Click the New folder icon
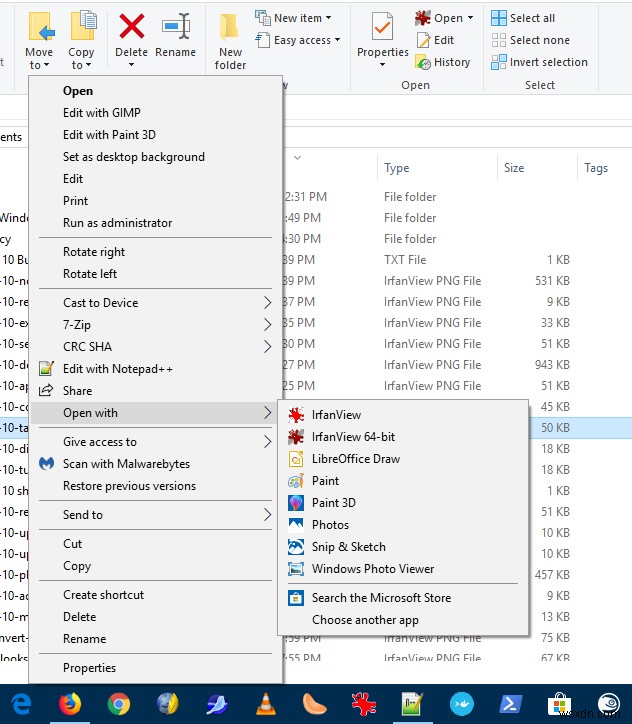The image size is (632, 724). pos(229,27)
